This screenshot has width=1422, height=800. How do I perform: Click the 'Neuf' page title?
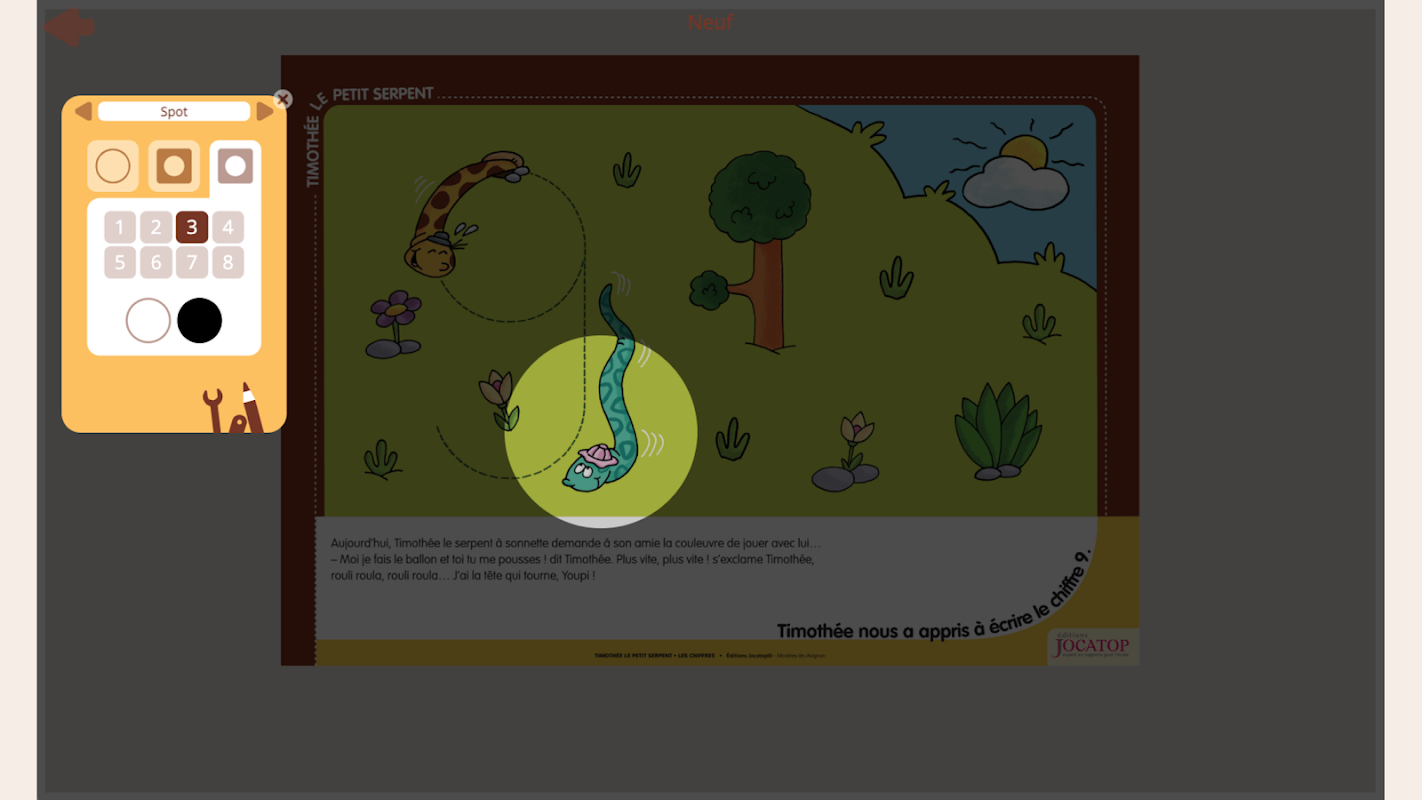711,22
